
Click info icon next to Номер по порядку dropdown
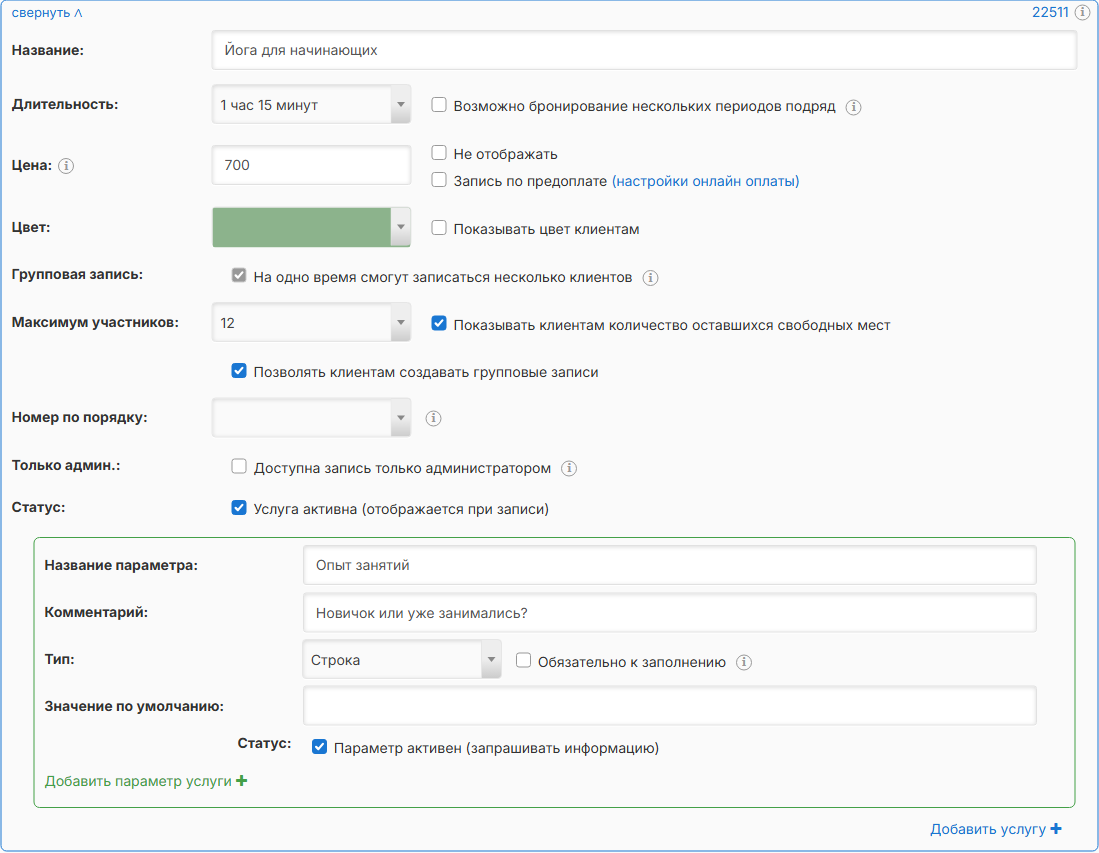coord(434,418)
